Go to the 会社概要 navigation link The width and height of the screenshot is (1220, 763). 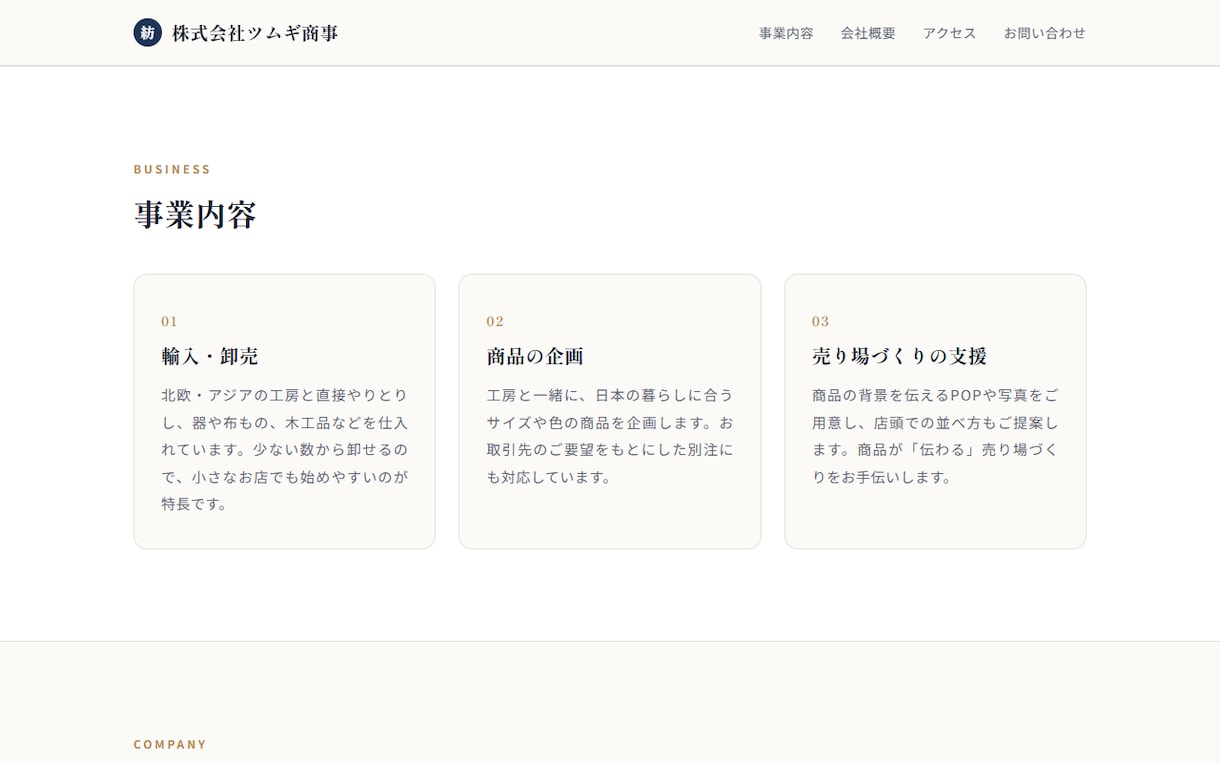868,33
